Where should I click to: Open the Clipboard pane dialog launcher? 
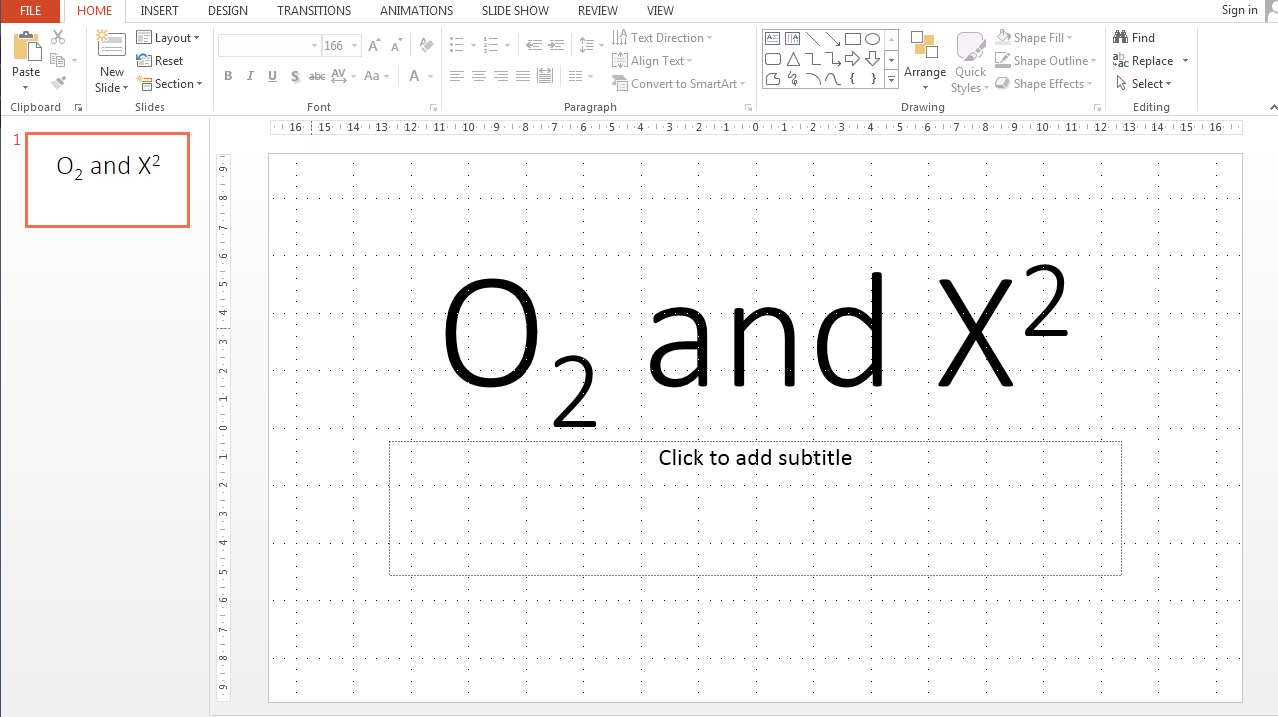pyautogui.click(x=79, y=107)
